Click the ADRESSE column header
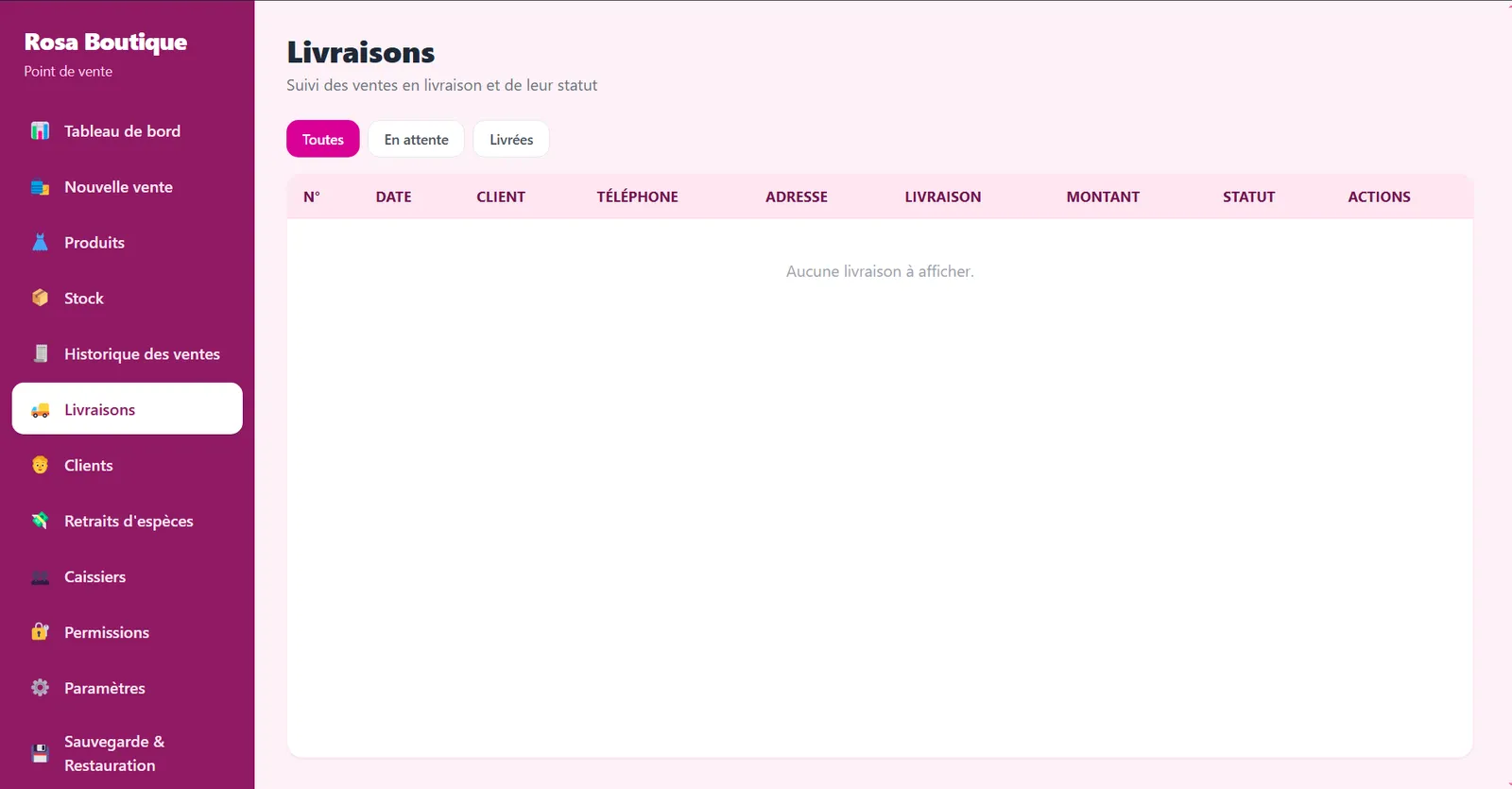Viewport: 1512px width, 789px height. [x=797, y=197]
